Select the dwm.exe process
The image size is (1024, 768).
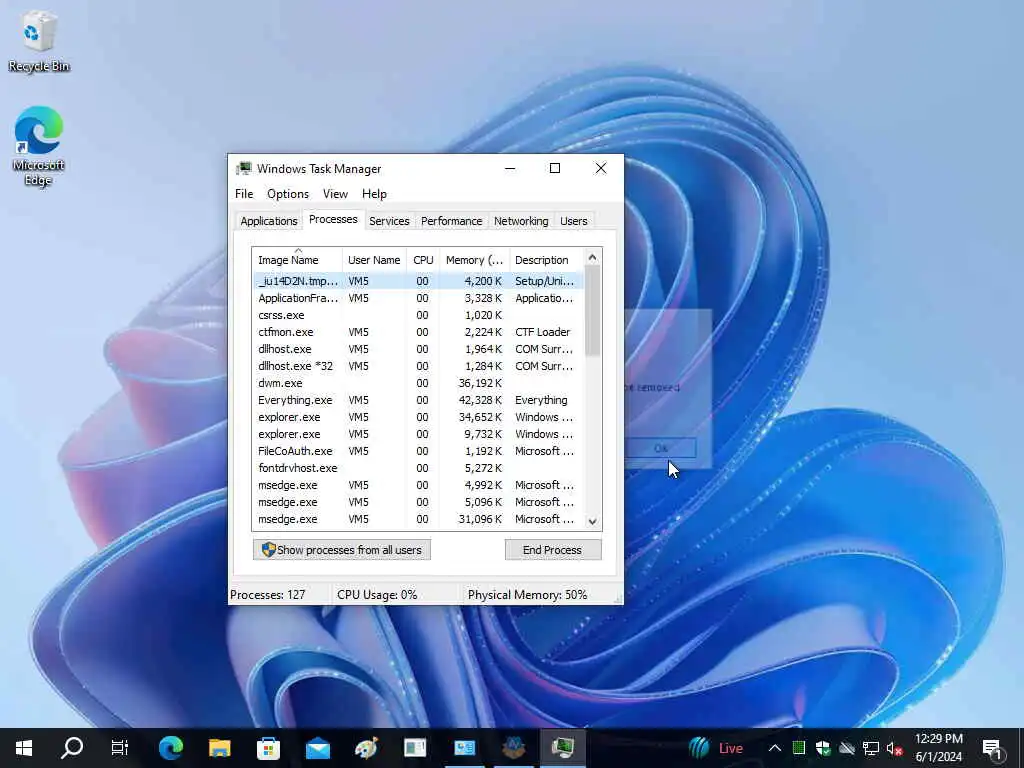(418, 383)
